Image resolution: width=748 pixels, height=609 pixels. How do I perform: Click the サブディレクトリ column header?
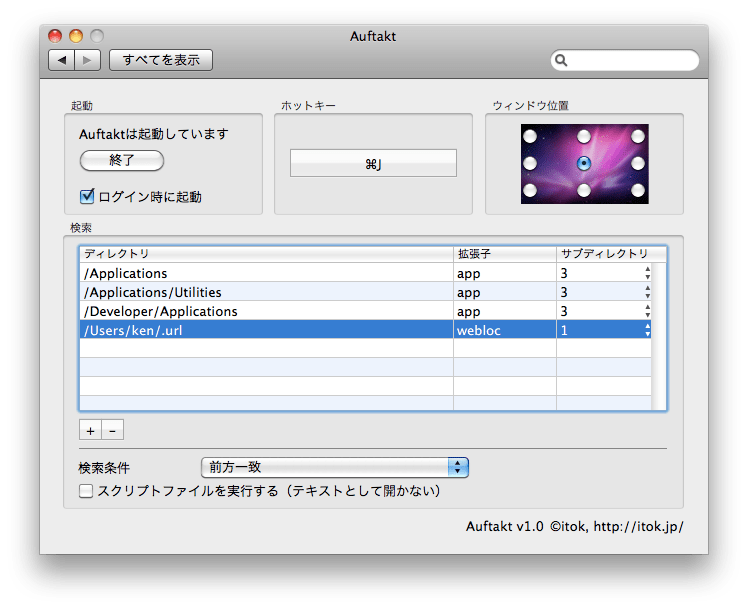611,254
